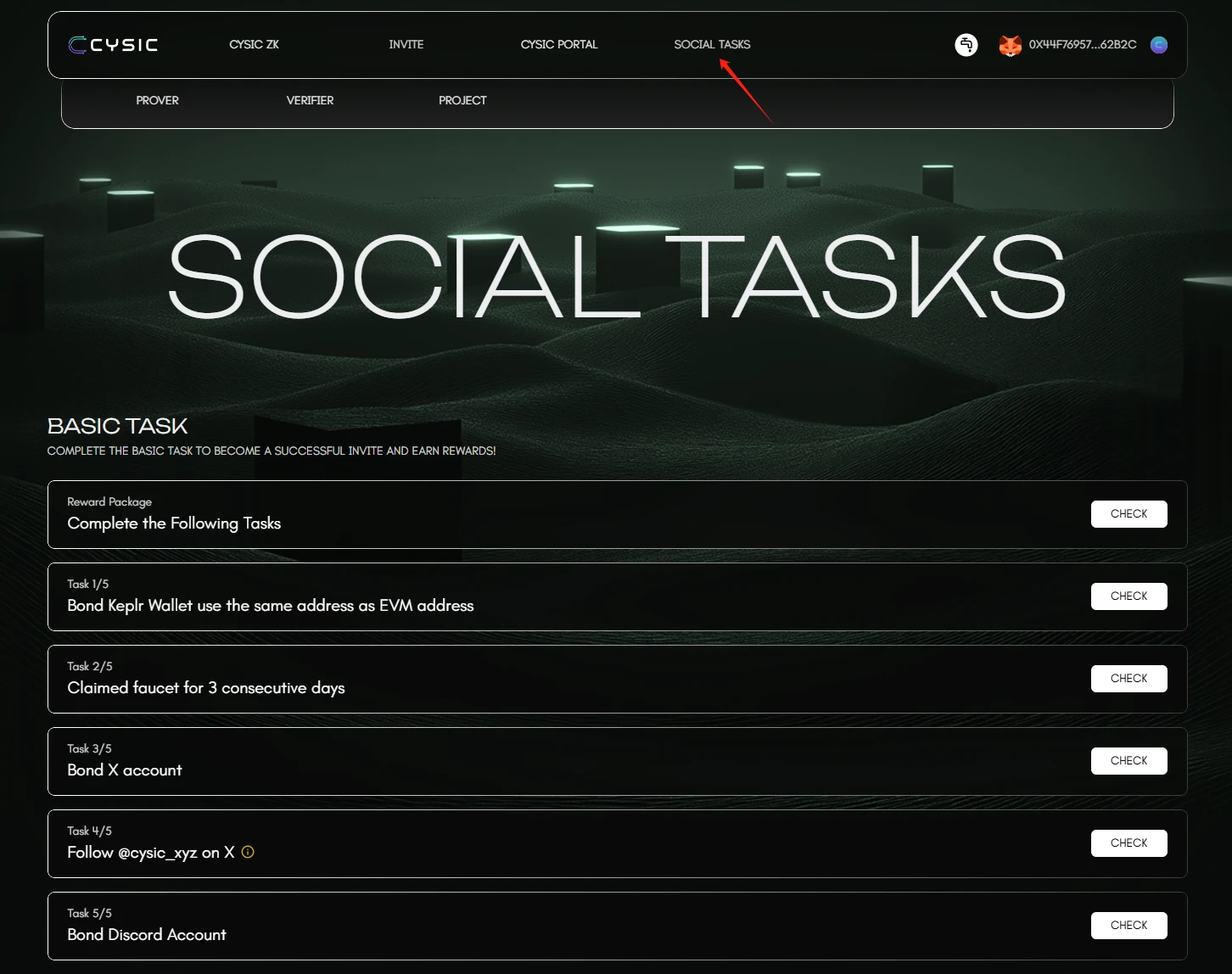Click the circular C avatar icon top right
The height and width of the screenshot is (974, 1232).
click(1159, 45)
